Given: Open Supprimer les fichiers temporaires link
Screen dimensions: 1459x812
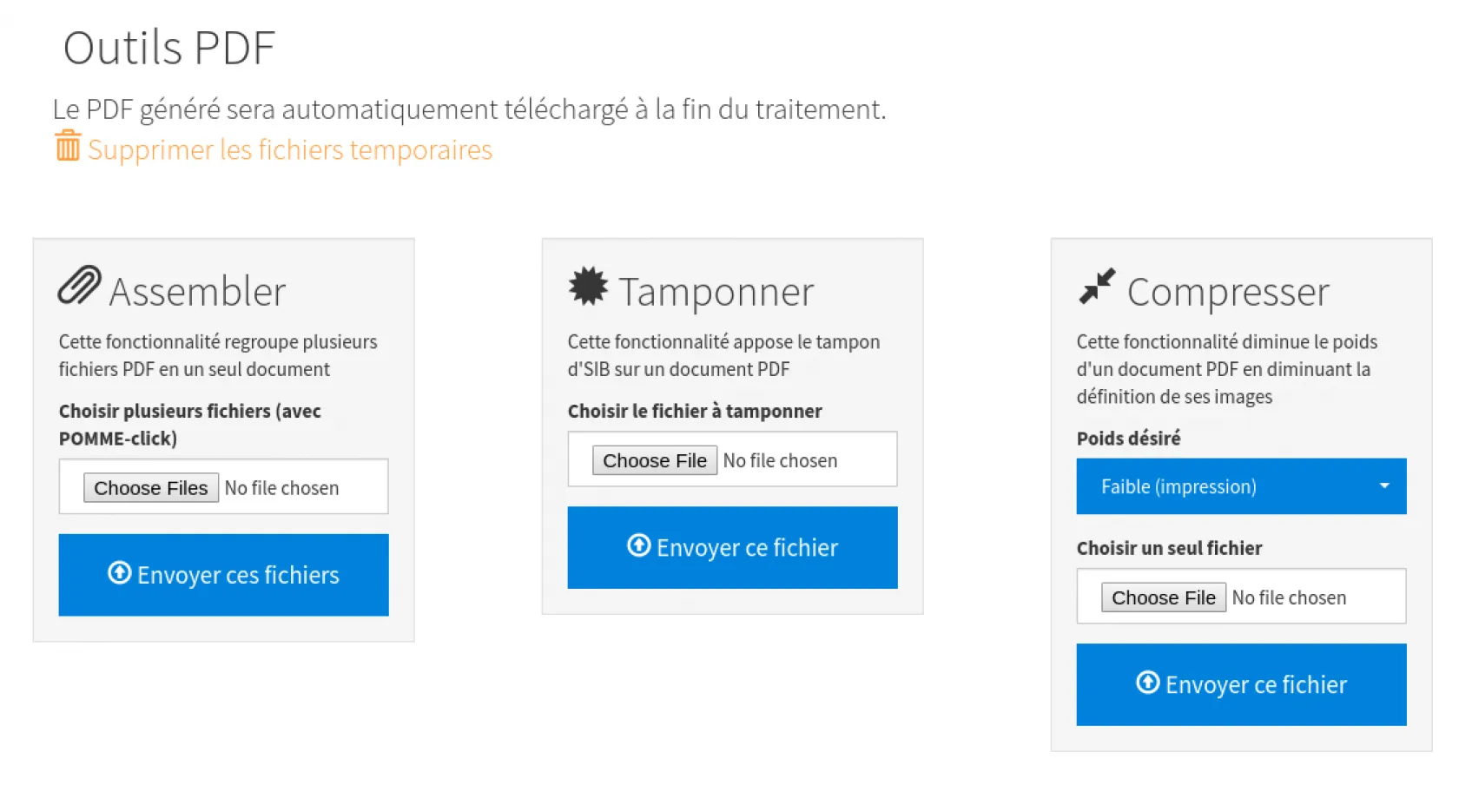Looking at the screenshot, I should tap(290, 150).
